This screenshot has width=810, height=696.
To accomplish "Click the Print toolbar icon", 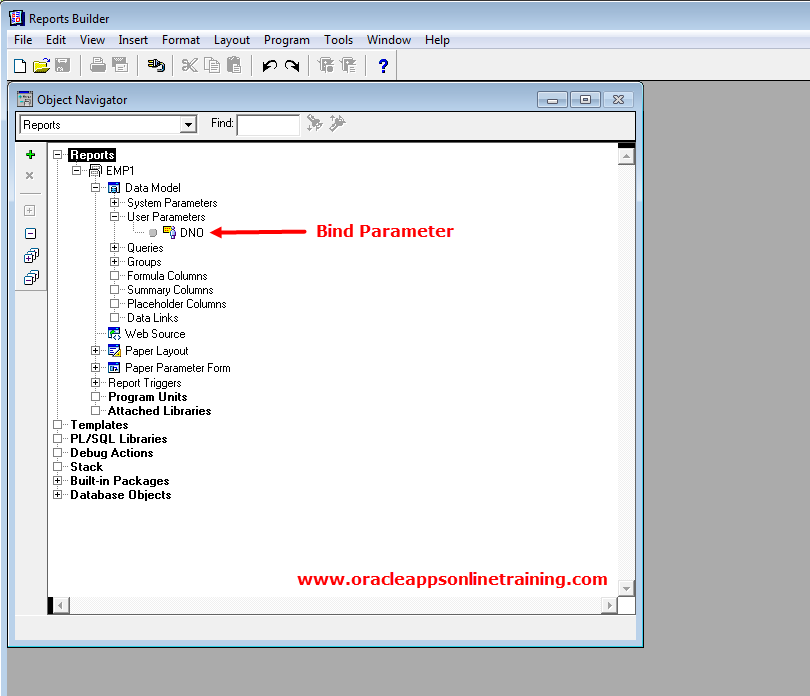I will [x=98, y=65].
